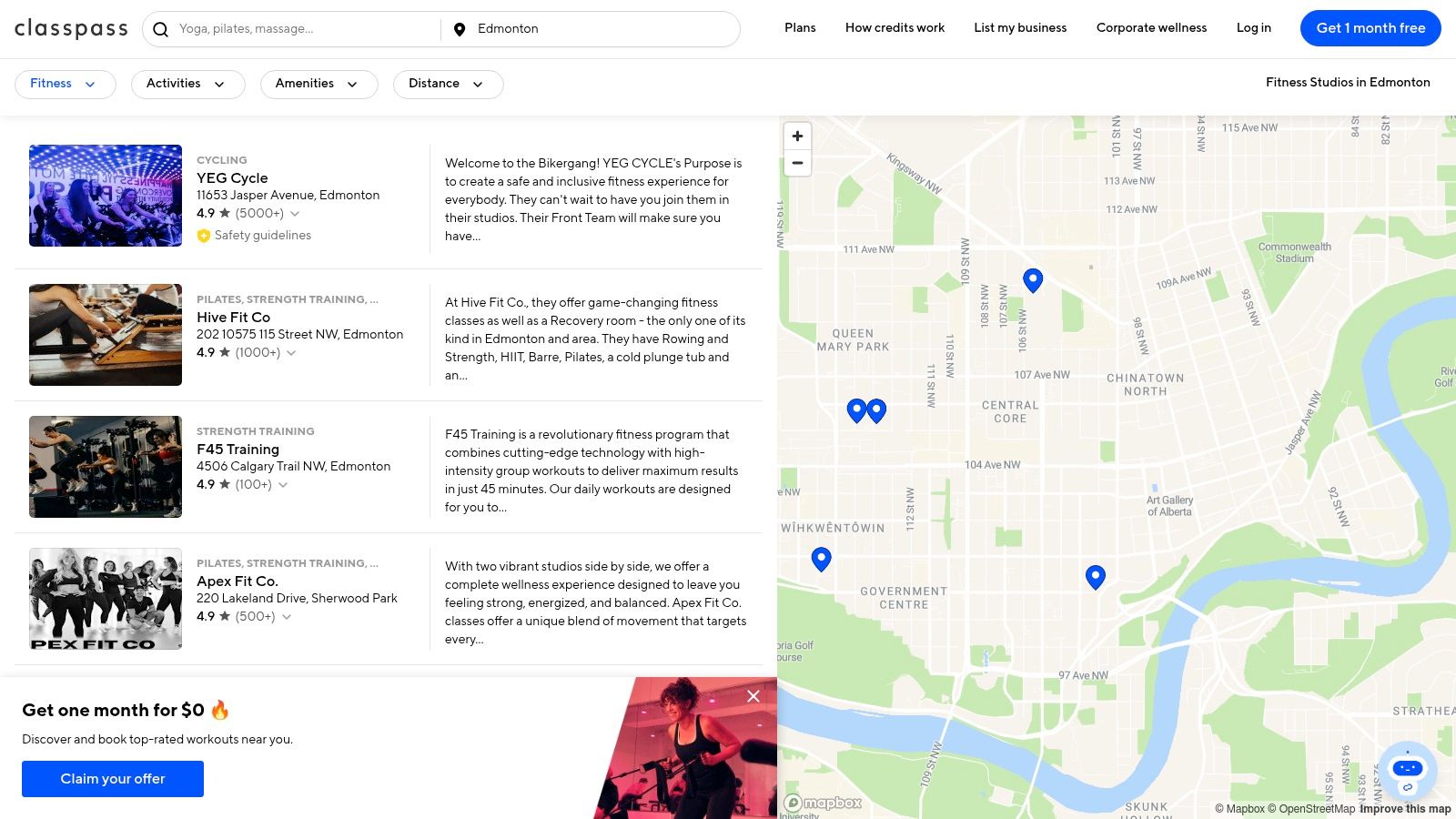Click the F45 Training thumbnail image
The image size is (1456, 819).
106,467
